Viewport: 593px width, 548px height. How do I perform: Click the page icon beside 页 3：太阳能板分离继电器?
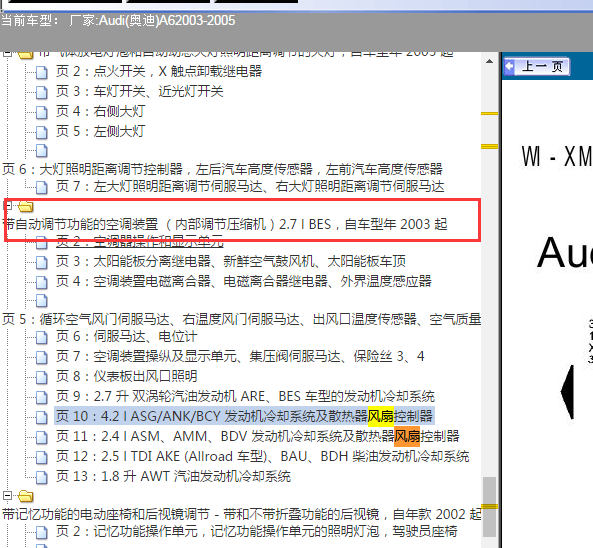(x=42, y=262)
